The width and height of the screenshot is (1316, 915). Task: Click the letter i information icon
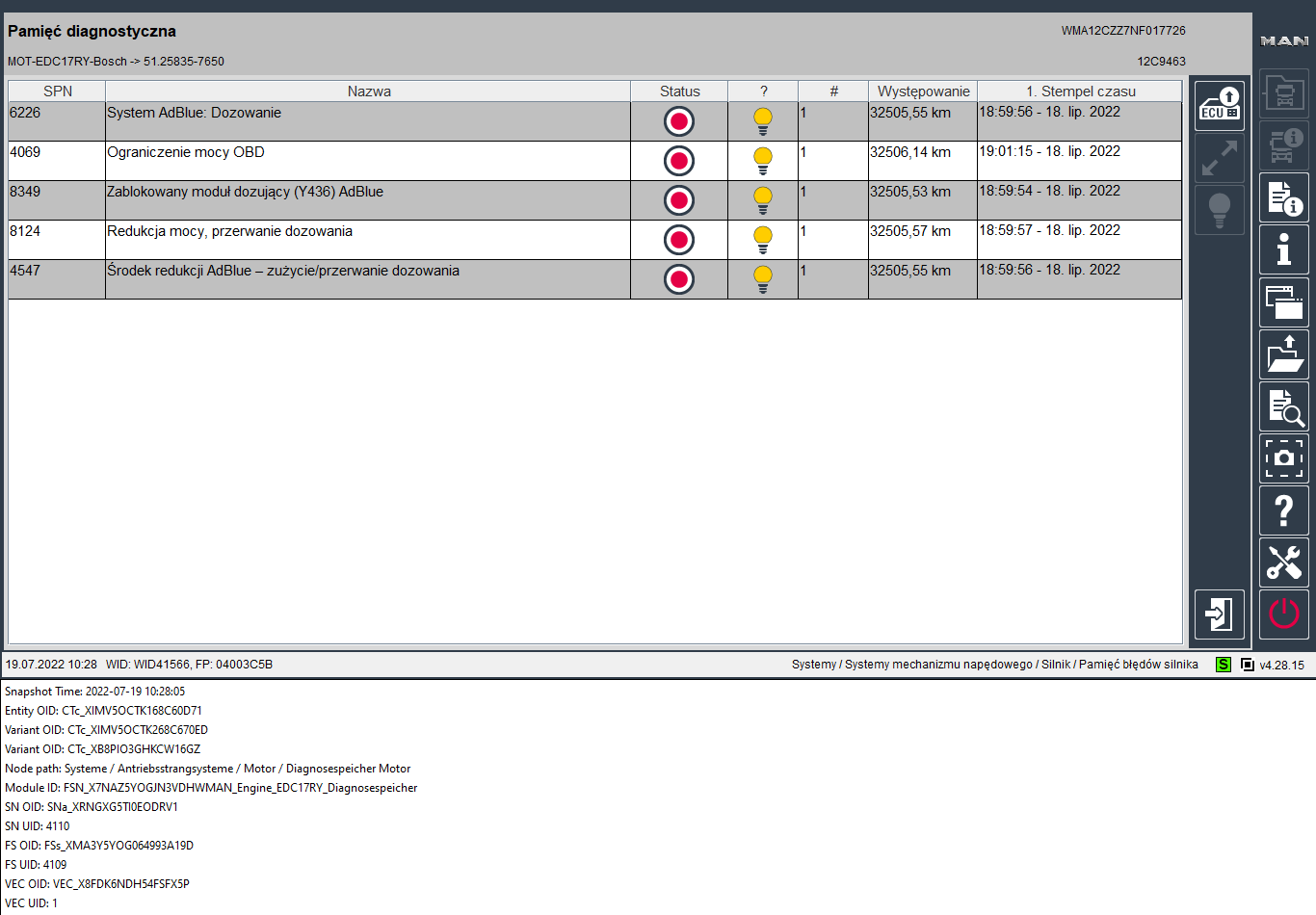pyautogui.click(x=1284, y=249)
